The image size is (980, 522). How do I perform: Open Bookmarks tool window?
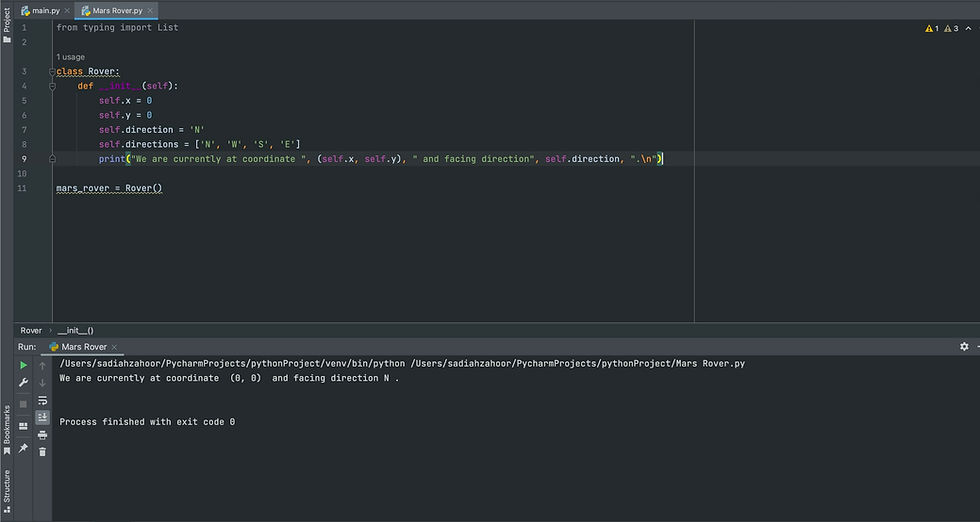coord(6,430)
